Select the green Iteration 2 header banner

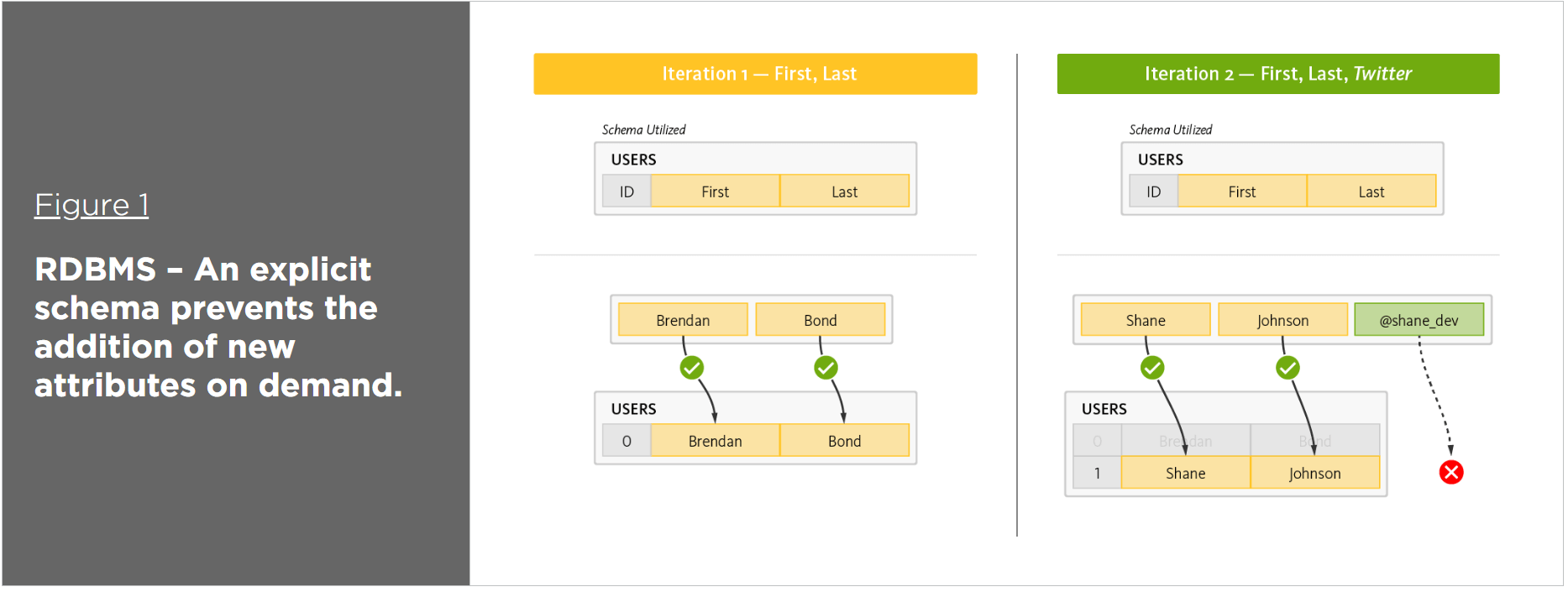1277,74
